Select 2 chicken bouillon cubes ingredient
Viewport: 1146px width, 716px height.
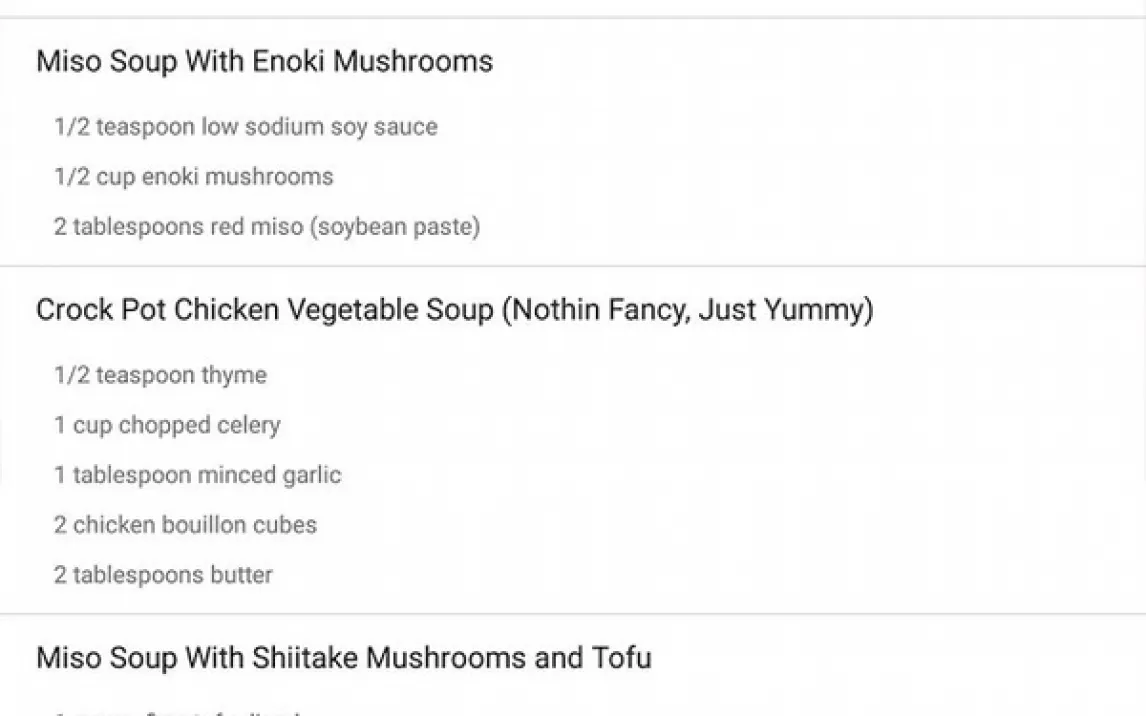185,525
